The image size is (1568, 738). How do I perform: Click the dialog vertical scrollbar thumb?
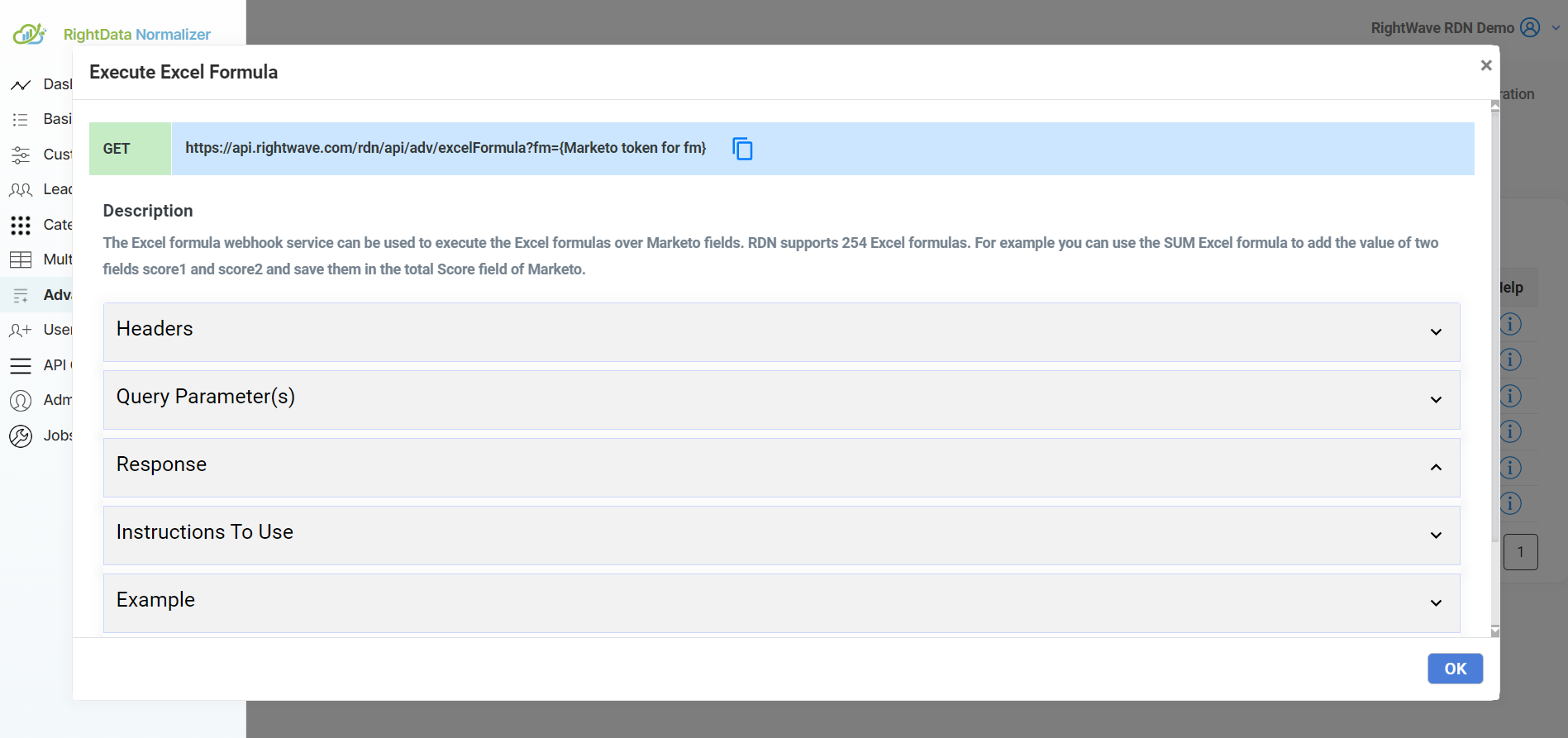coord(1494,326)
